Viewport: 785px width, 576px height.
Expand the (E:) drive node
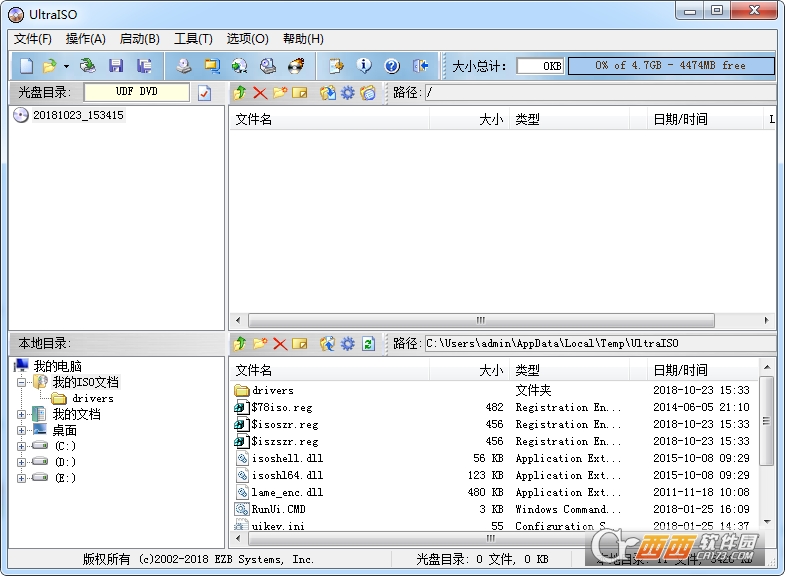coord(21,478)
